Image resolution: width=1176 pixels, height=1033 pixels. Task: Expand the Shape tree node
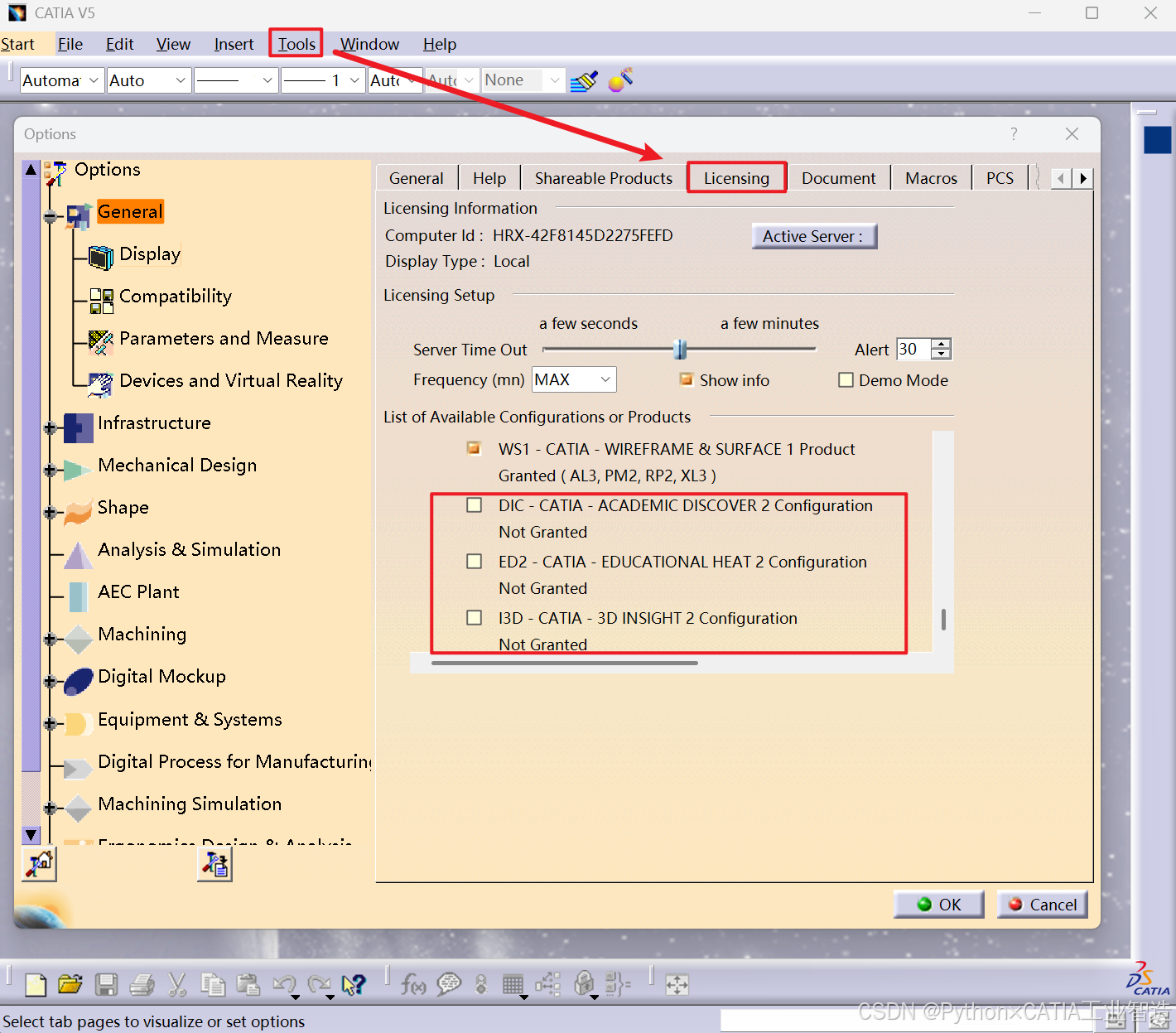pyautogui.click(x=50, y=513)
